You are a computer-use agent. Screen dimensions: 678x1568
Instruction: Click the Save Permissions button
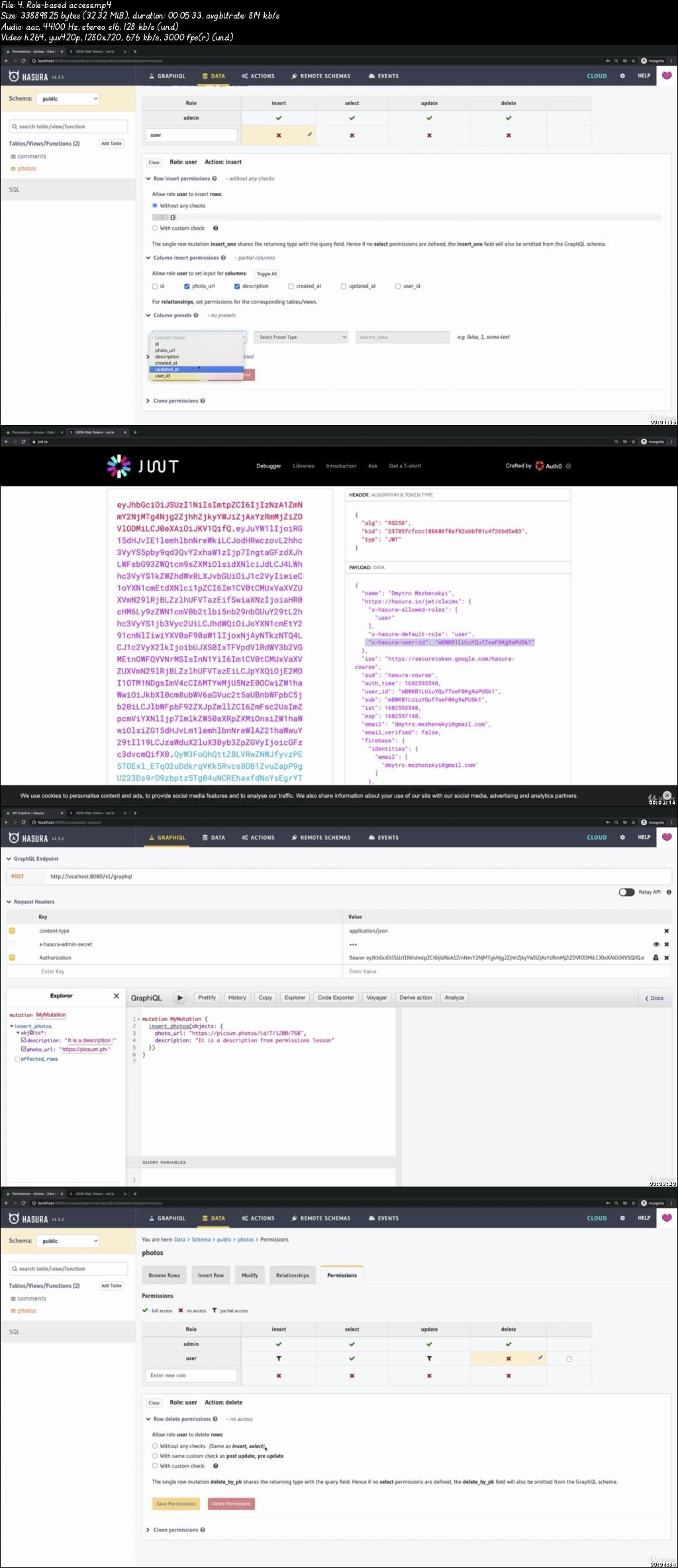point(176,1504)
